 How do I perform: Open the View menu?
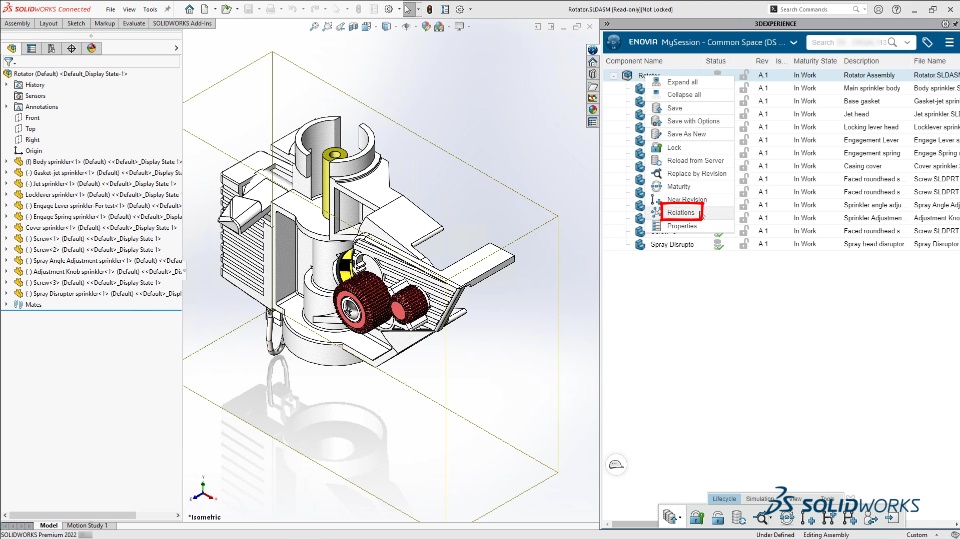click(129, 9)
